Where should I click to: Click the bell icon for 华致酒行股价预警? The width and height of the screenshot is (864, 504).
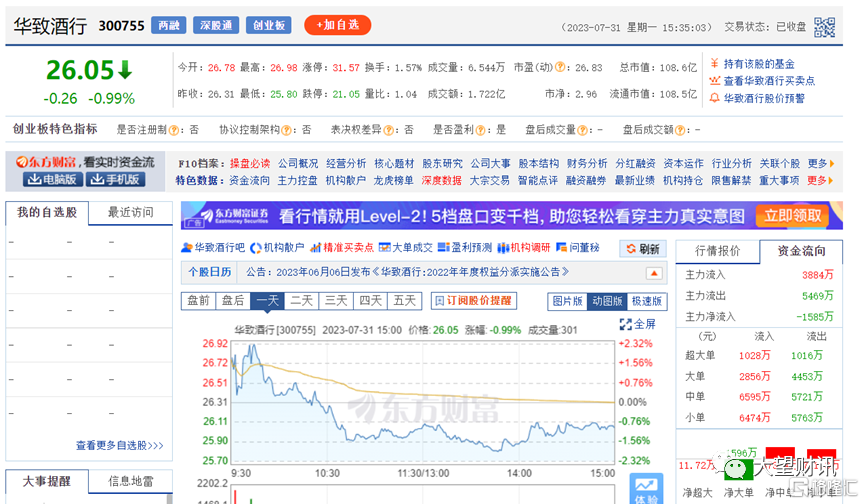tap(715, 98)
